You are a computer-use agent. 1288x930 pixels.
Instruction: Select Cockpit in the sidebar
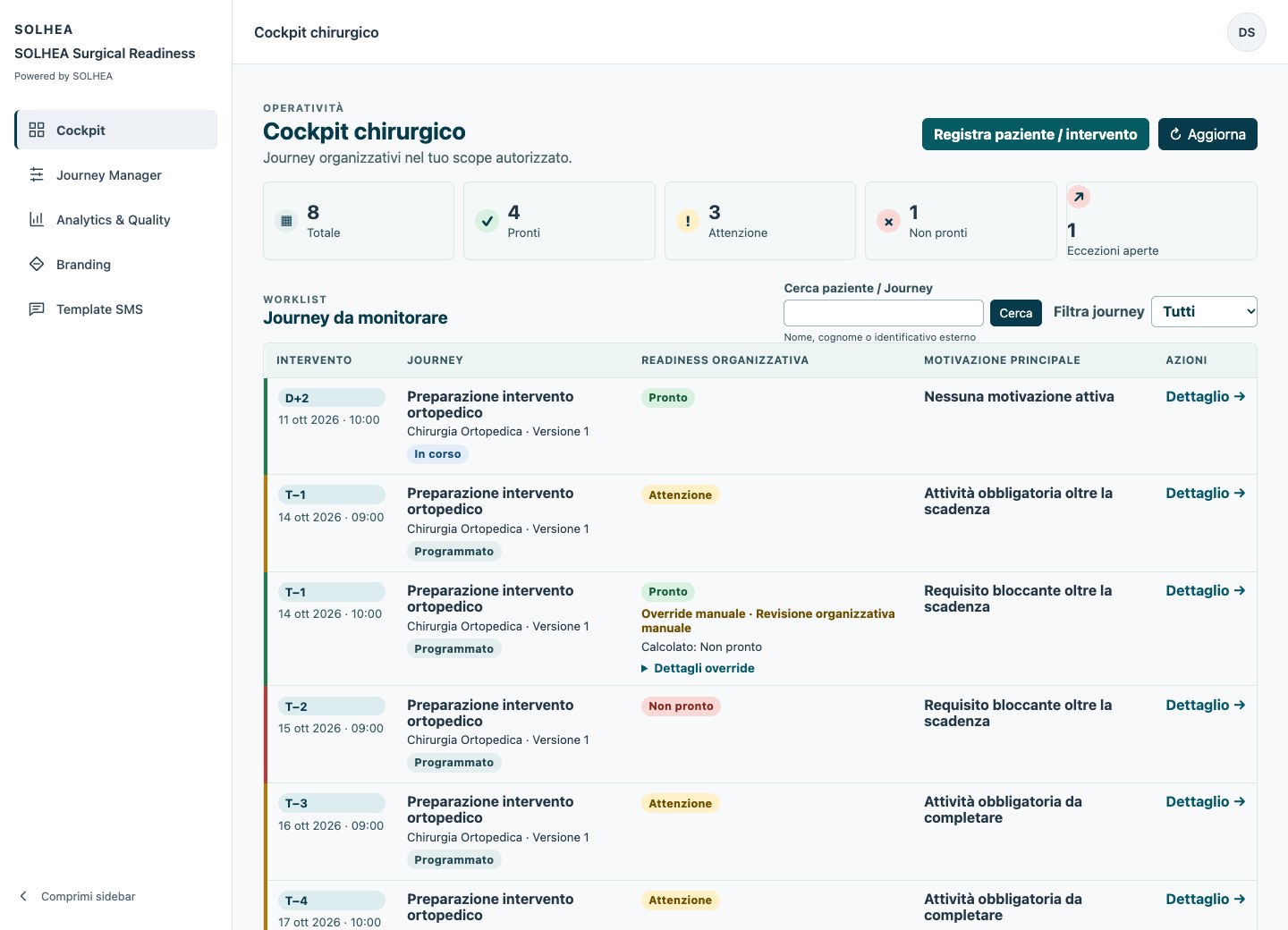click(x=116, y=130)
